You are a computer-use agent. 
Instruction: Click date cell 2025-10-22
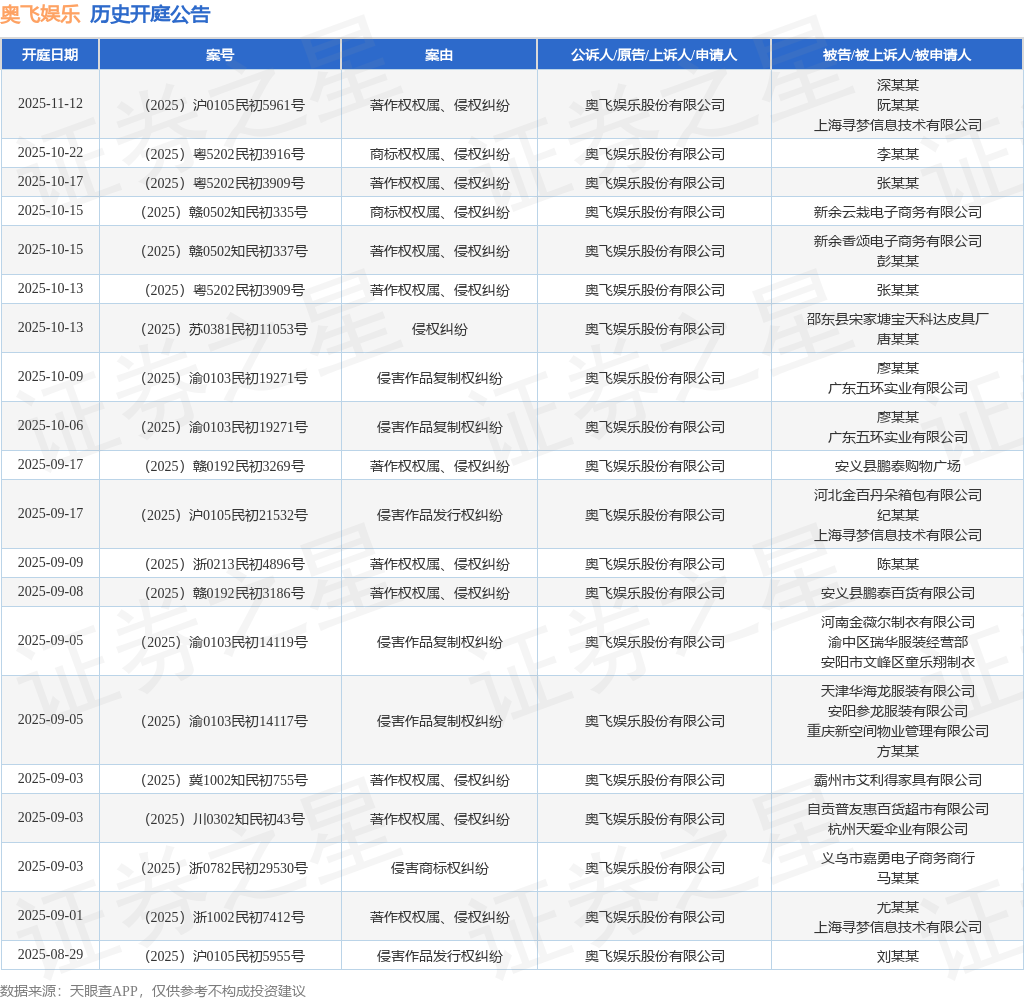click(x=50, y=152)
